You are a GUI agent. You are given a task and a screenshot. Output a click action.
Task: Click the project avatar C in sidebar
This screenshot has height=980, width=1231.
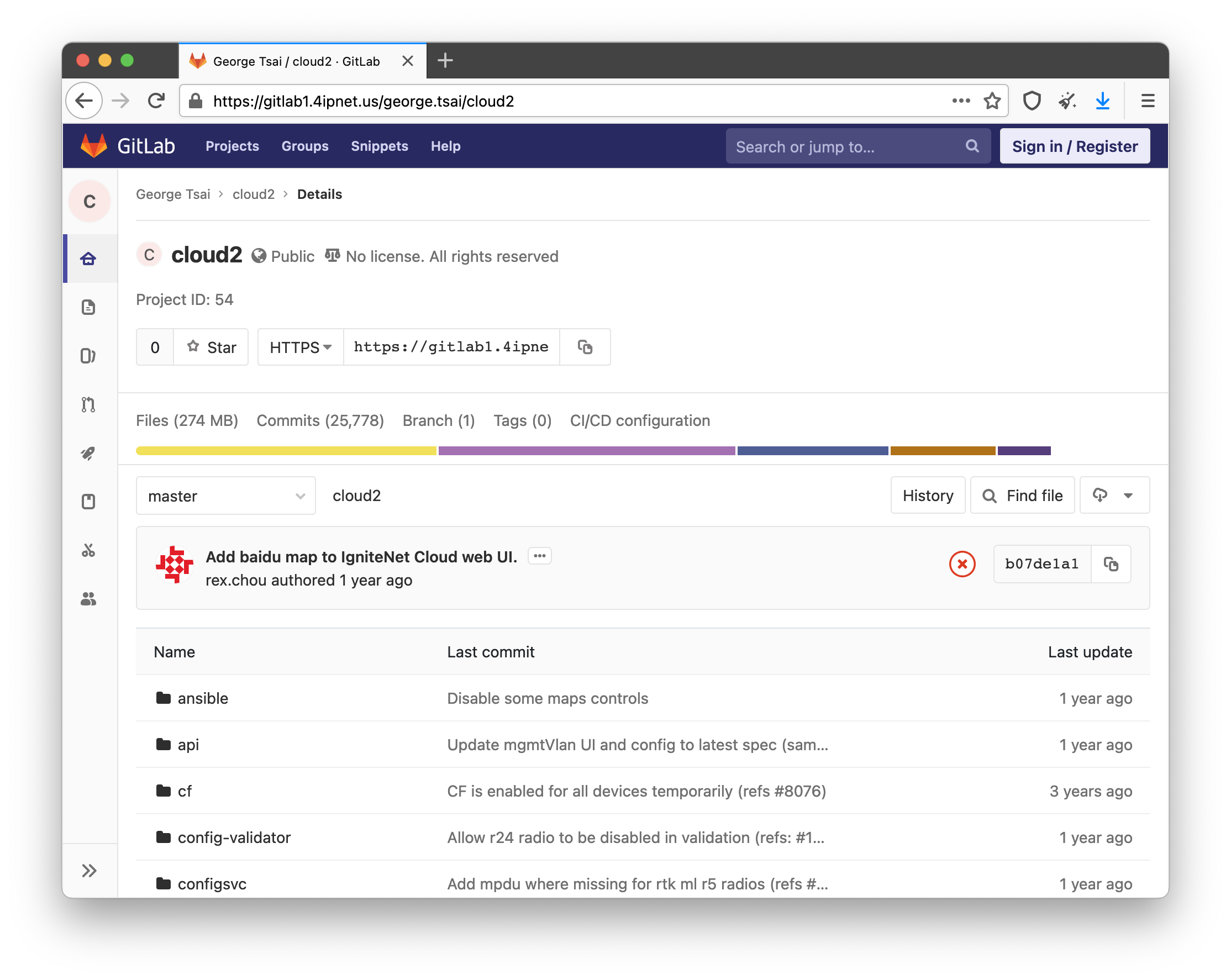[x=90, y=202]
